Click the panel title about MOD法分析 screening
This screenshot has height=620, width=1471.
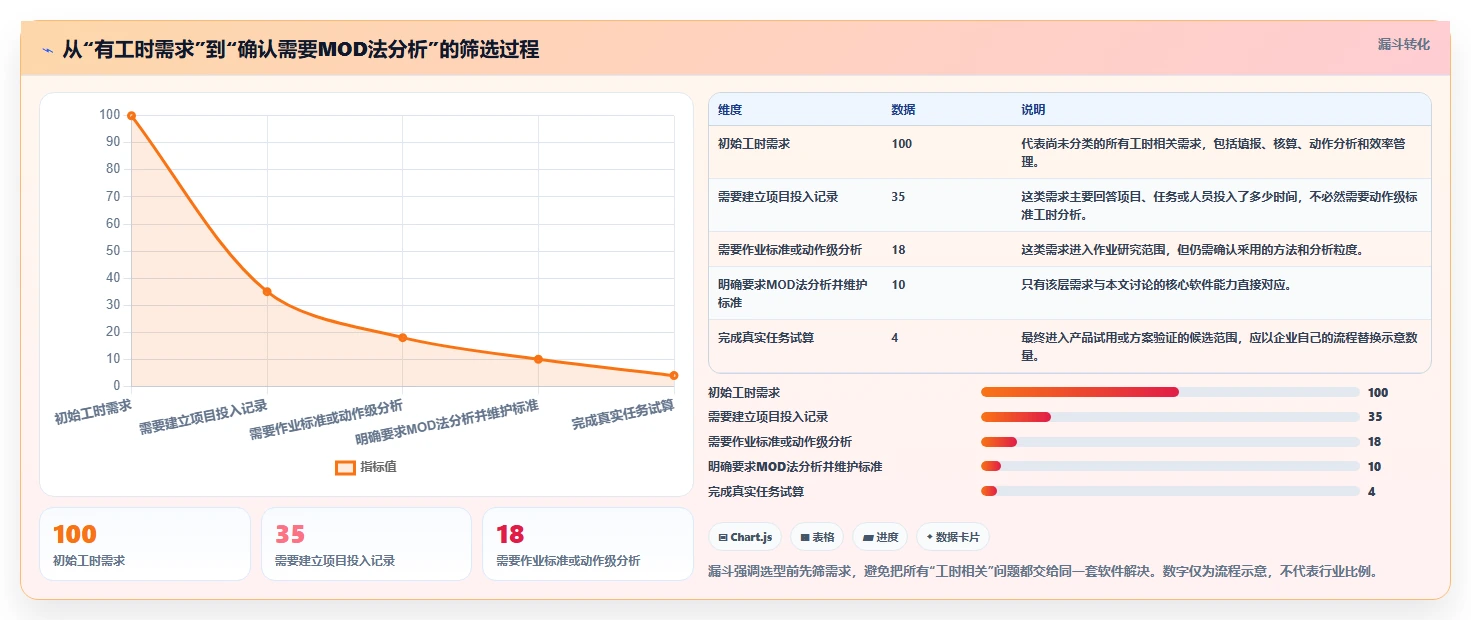click(300, 49)
